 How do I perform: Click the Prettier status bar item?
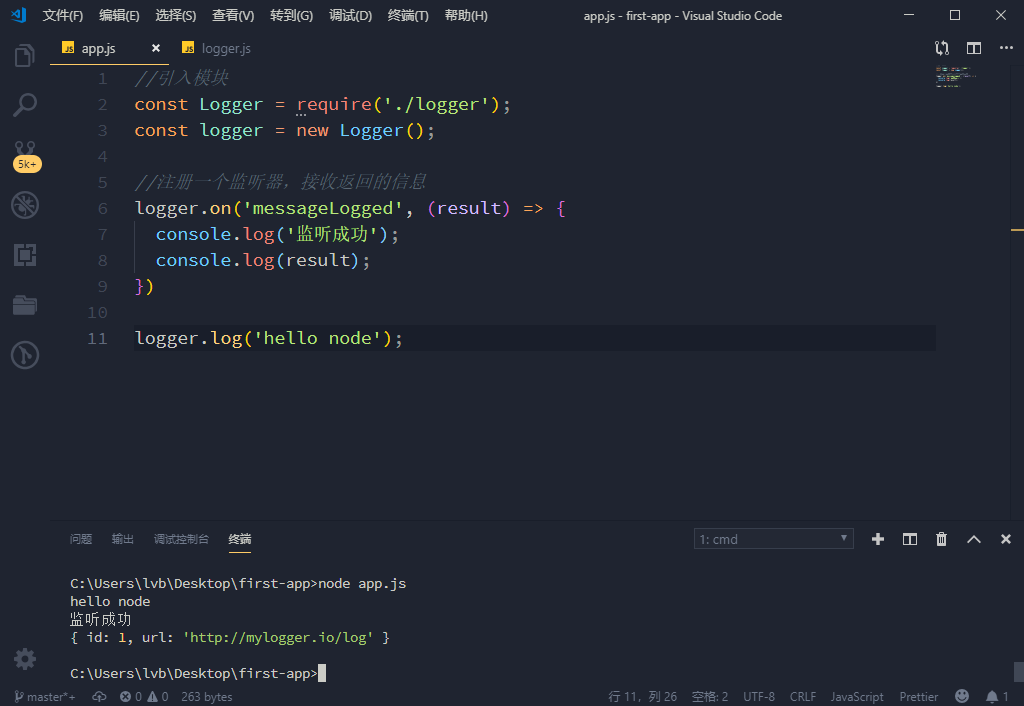919,697
